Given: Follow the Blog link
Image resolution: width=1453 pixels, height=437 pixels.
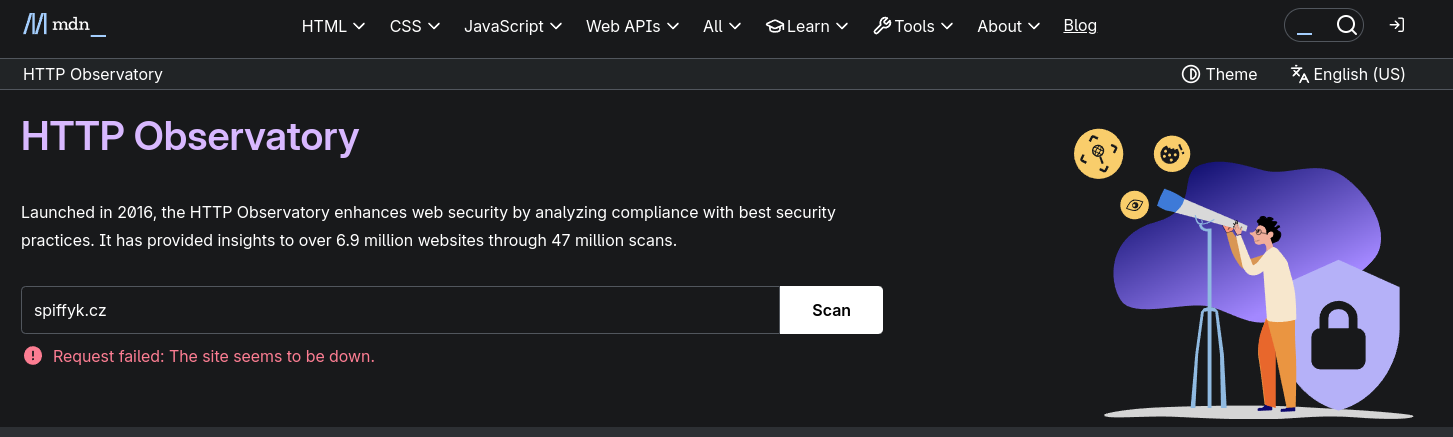Looking at the screenshot, I should point(1080,26).
